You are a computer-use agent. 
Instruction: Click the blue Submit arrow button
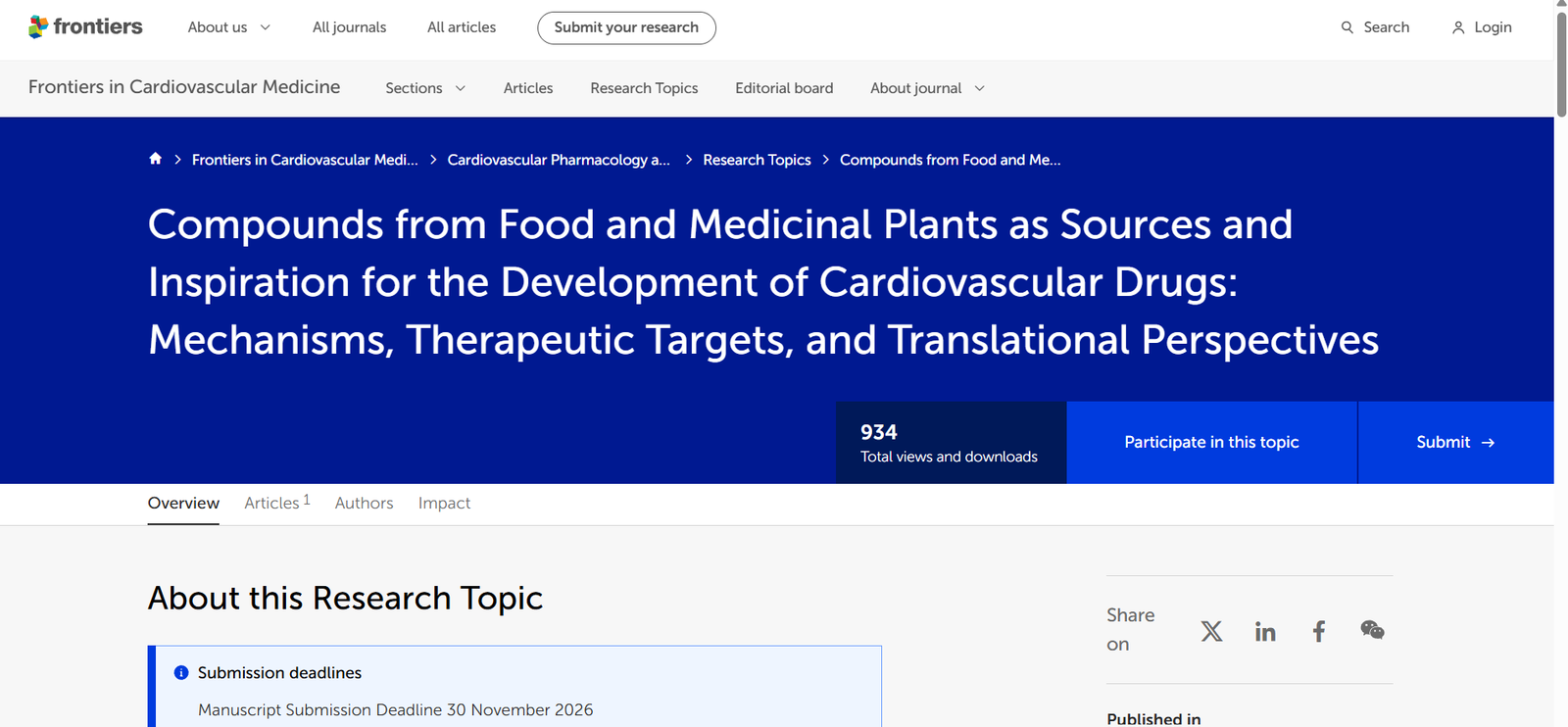1455,442
